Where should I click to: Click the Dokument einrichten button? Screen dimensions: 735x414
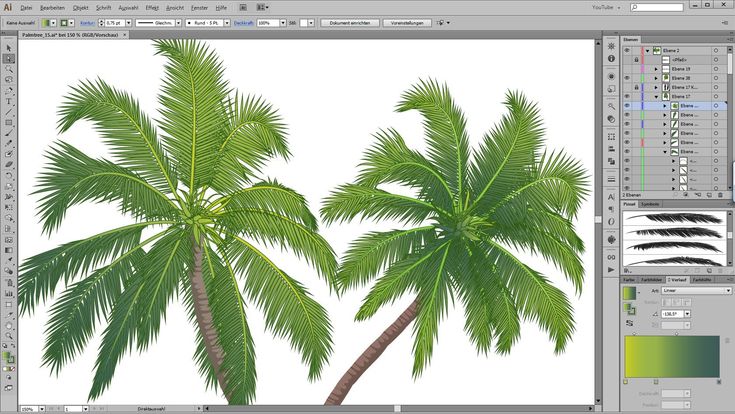(x=350, y=23)
